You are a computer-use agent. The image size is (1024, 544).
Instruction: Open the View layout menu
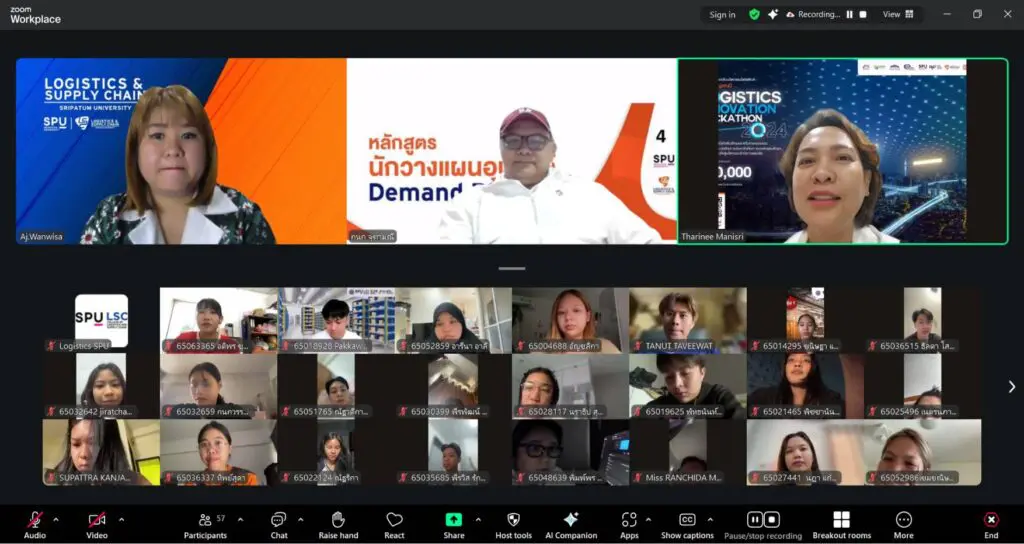point(898,14)
